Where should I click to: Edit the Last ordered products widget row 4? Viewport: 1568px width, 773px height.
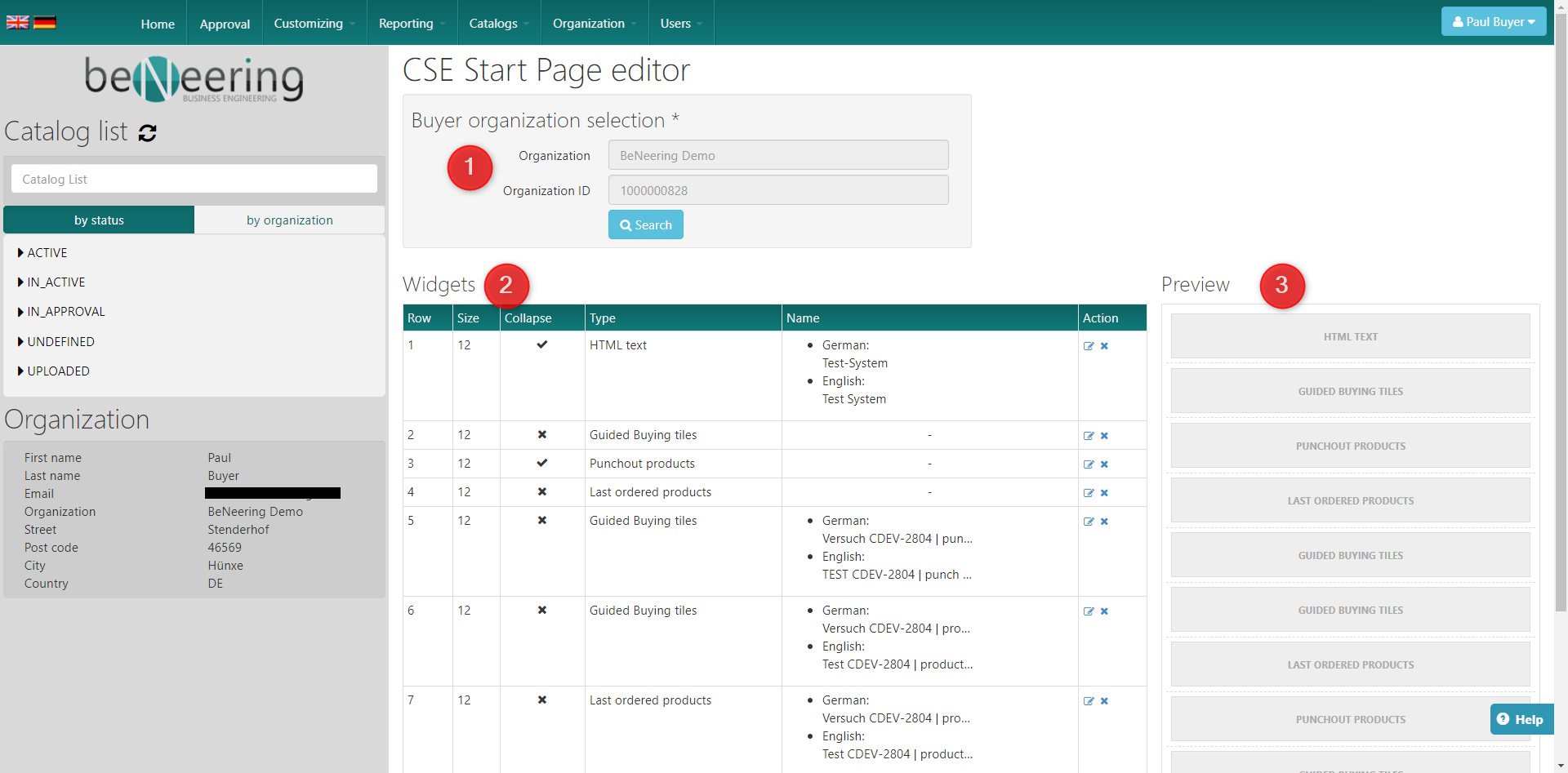[1089, 493]
